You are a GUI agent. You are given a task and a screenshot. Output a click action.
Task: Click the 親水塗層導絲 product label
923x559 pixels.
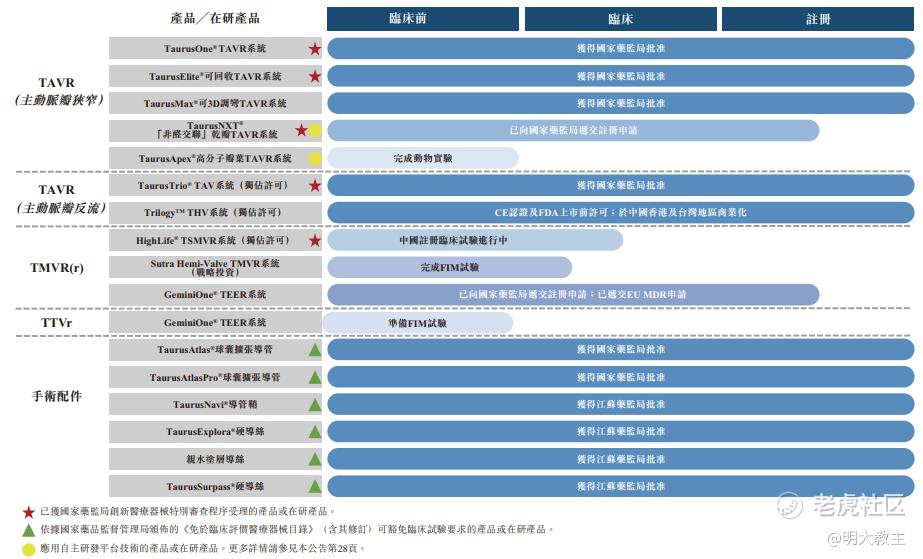click(x=215, y=459)
